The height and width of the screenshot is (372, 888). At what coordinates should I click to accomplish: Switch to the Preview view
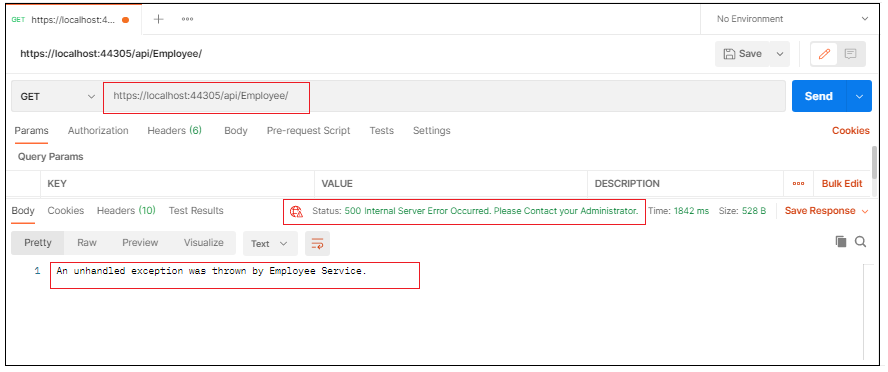click(x=140, y=243)
